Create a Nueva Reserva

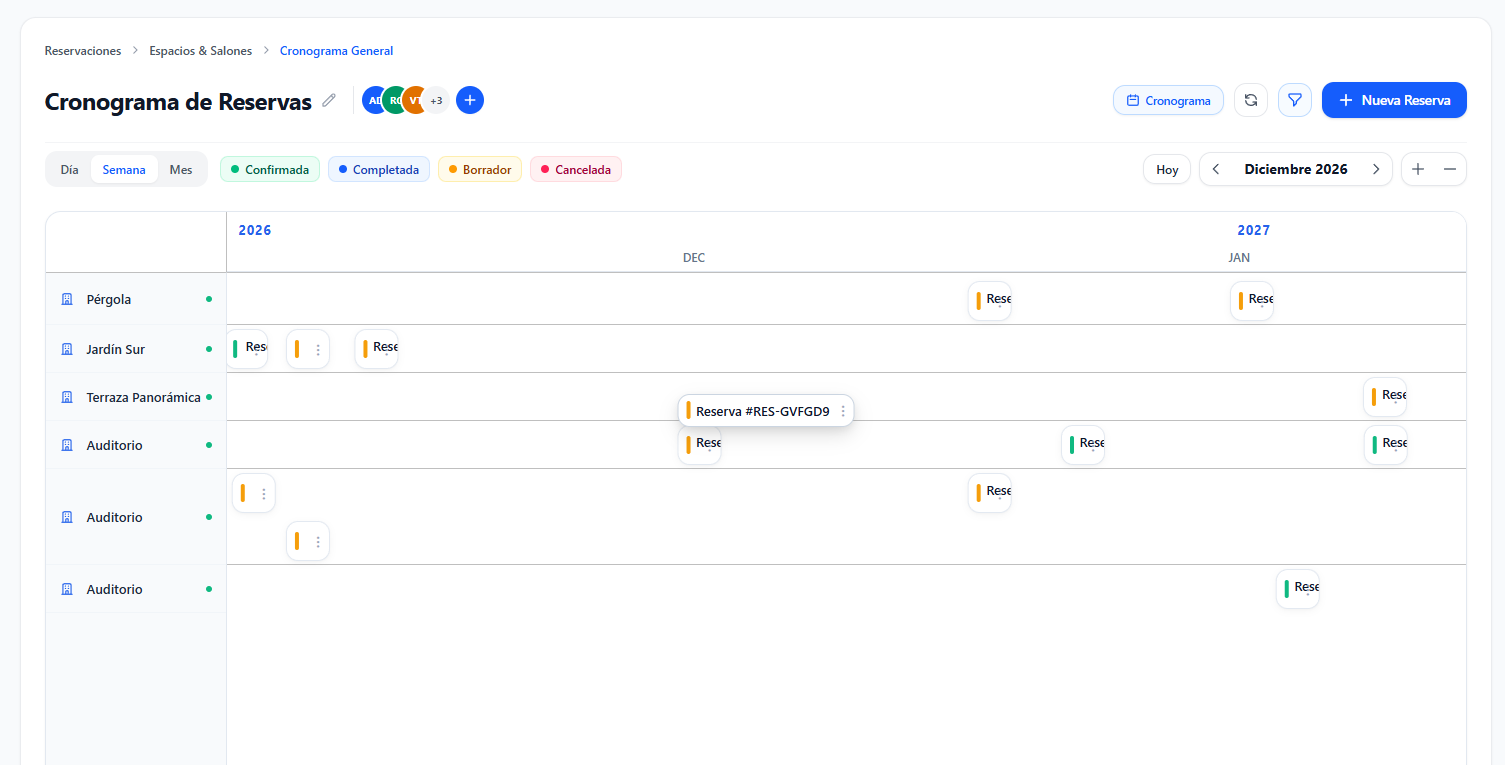(1394, 100)
